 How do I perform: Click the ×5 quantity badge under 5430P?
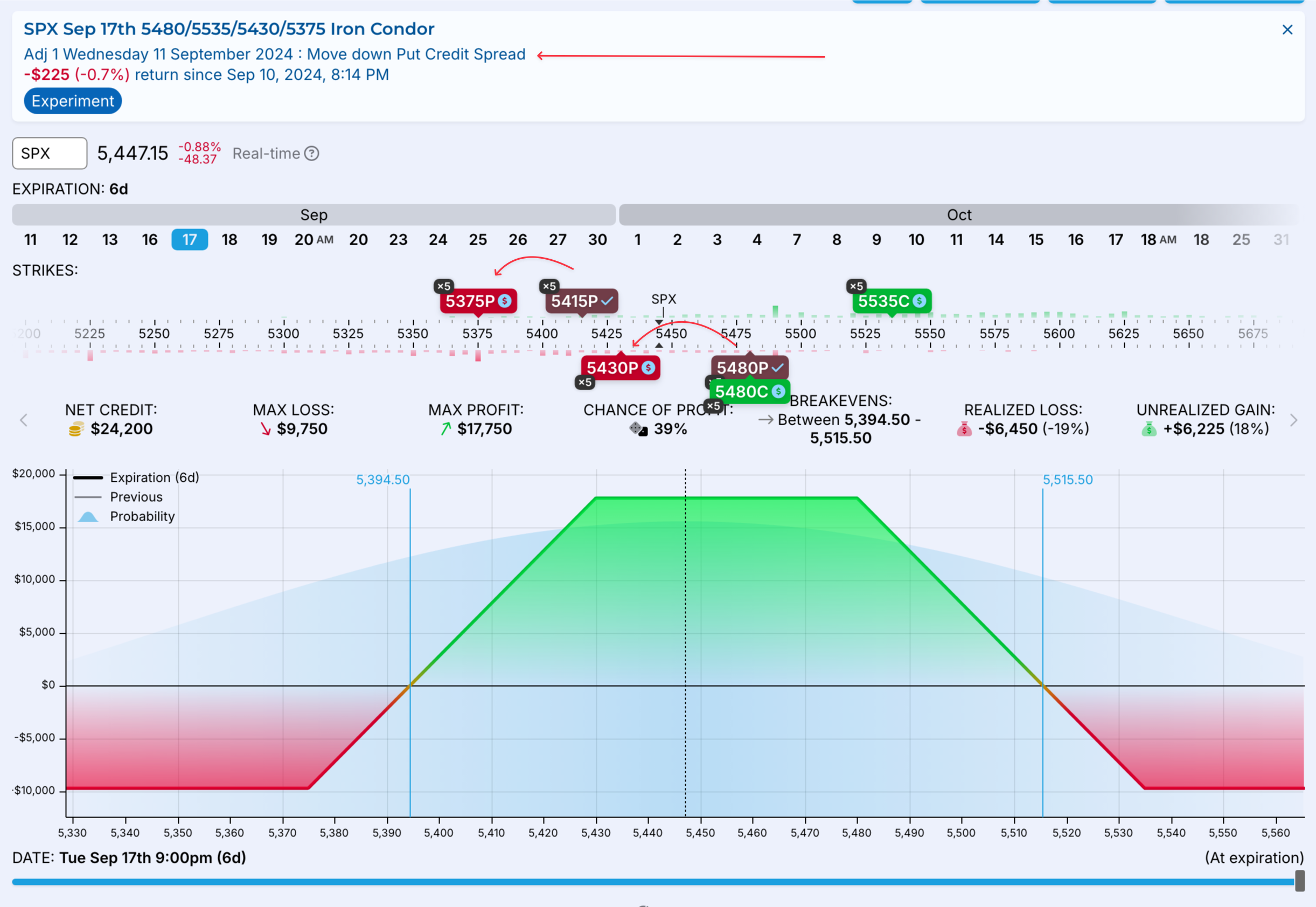[585, 383]
